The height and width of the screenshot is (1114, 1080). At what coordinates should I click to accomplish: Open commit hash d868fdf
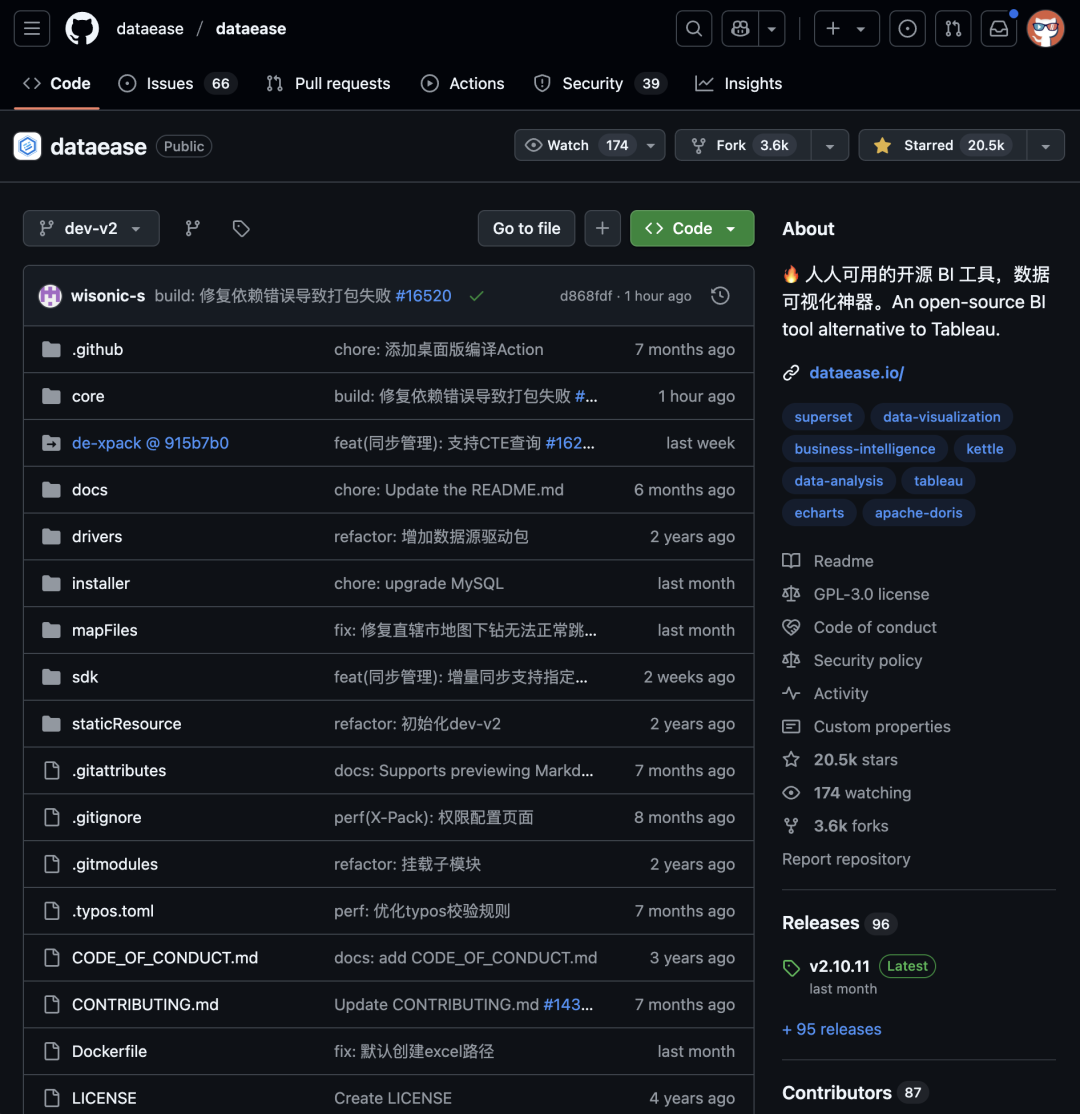pyautogui.click(x=585, y=296)
